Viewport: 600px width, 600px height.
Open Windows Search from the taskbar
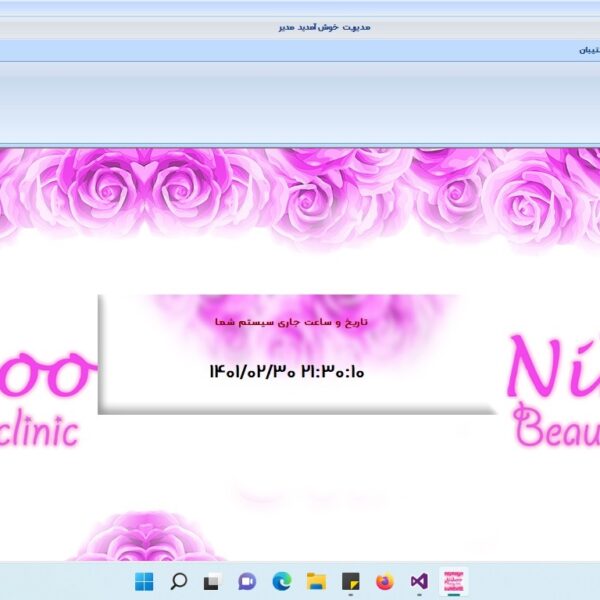click(179, 581)
